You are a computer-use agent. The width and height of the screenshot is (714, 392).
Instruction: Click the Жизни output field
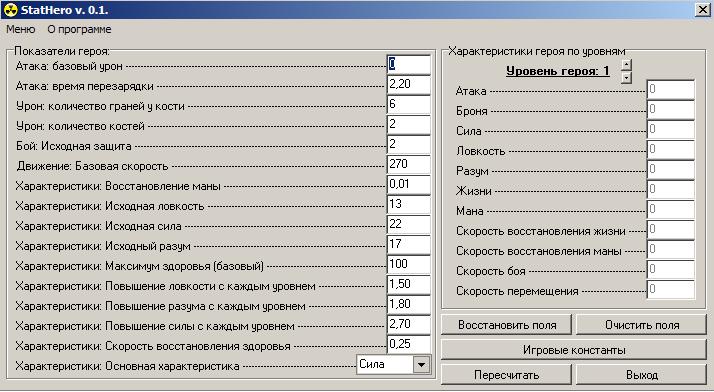671,190
